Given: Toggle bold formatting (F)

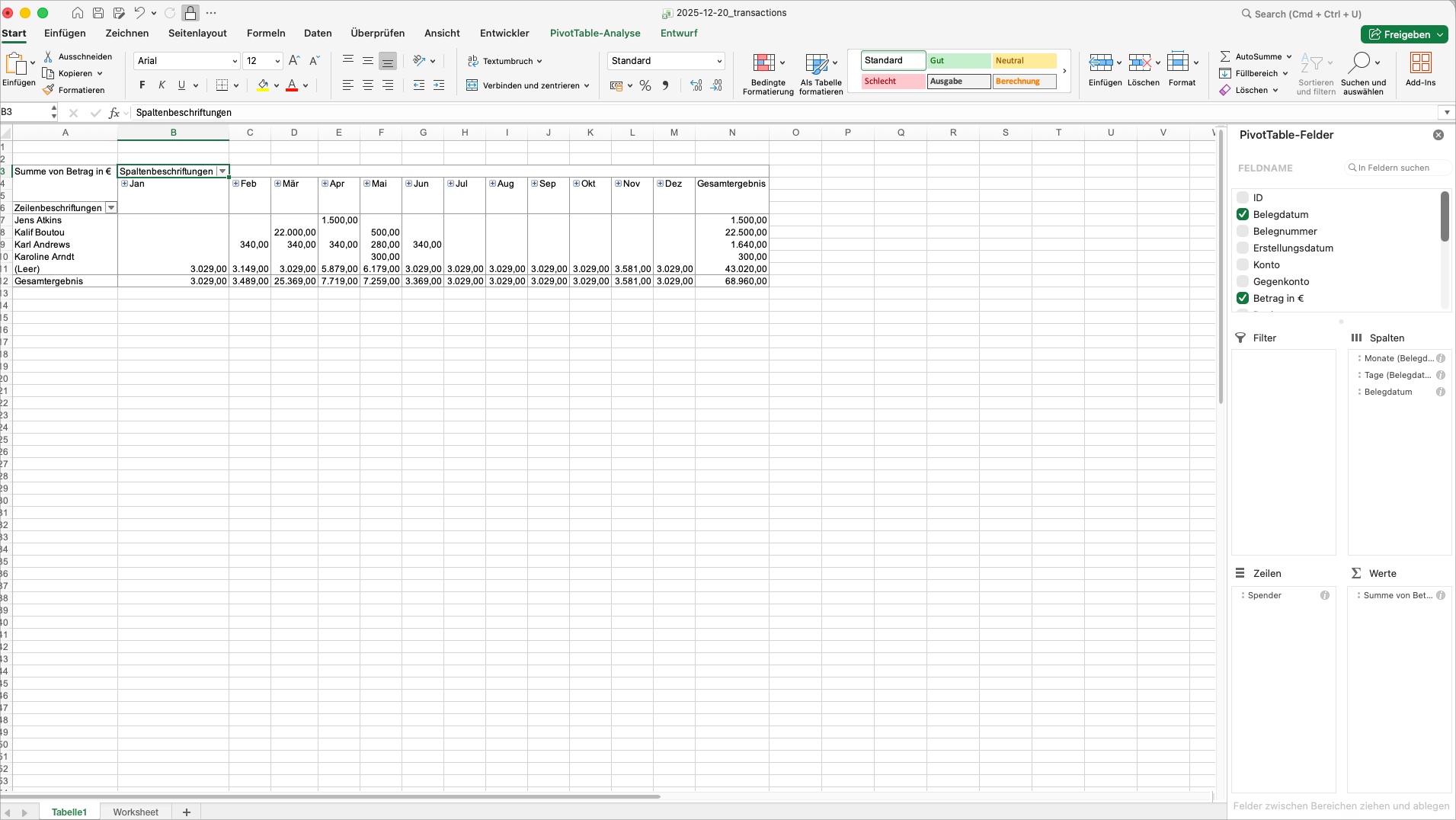Looking at the screenshot, I should pyautogui.click(x=142, y=85).
